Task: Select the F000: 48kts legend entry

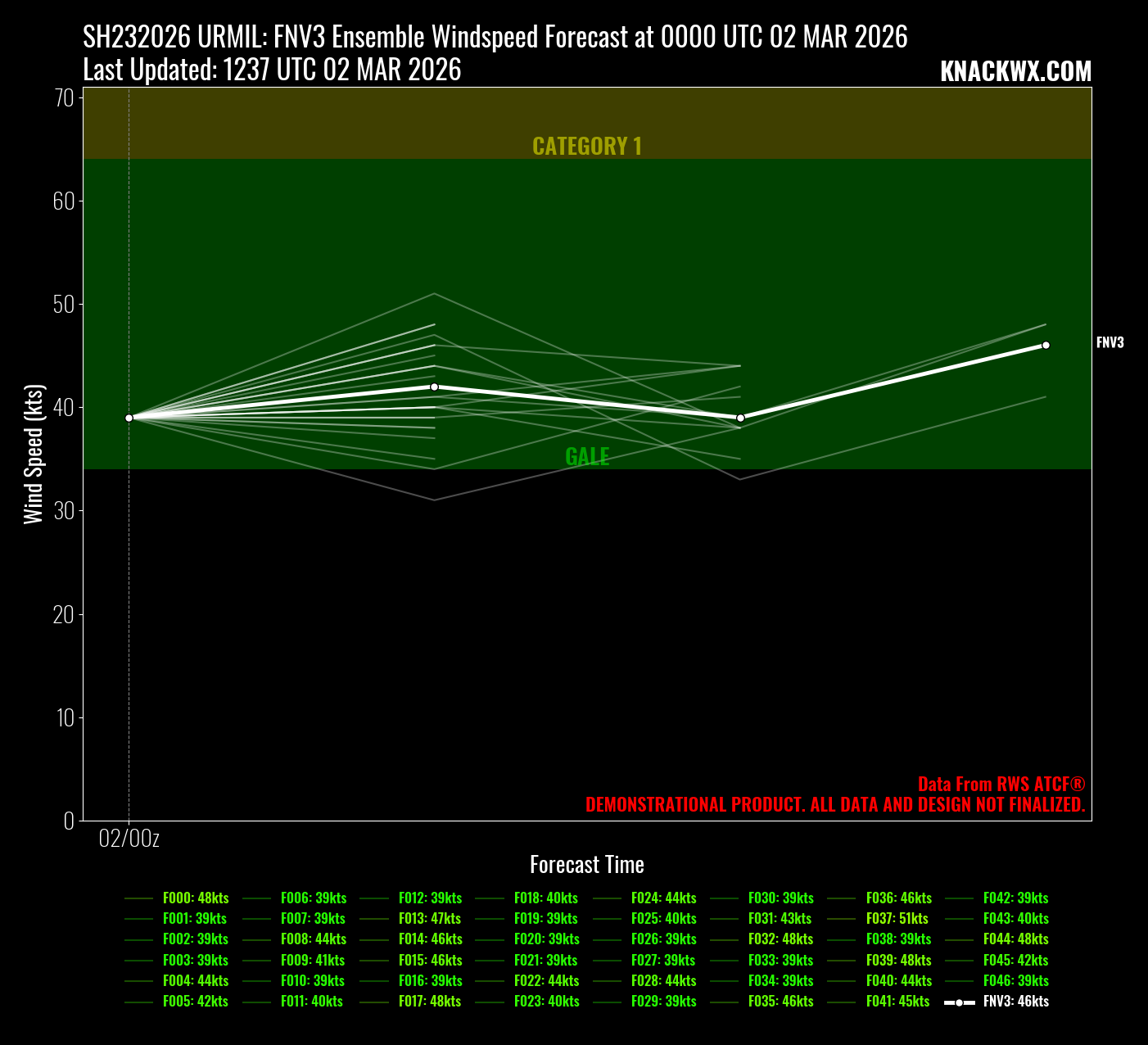Action: (195, 898)
